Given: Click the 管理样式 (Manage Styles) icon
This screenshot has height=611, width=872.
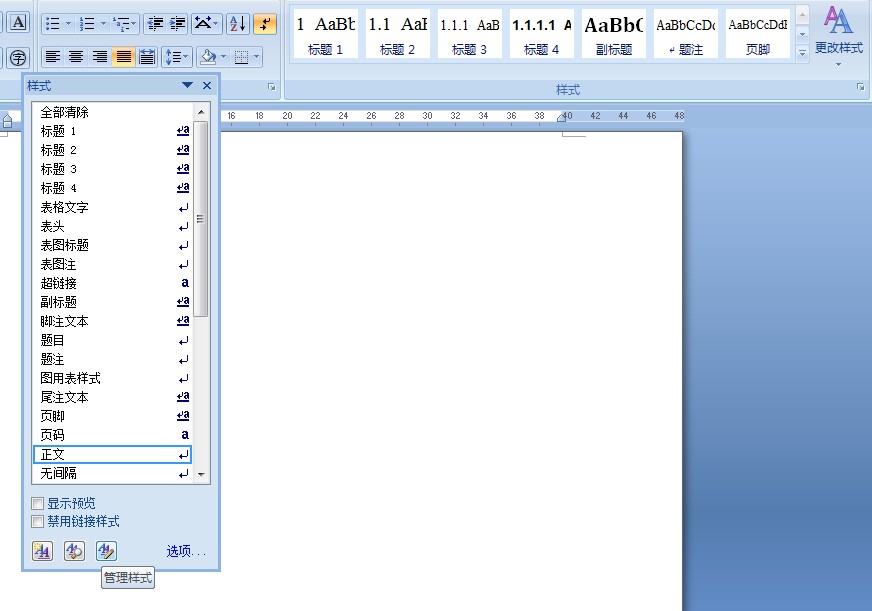Looking at the screenshot, I should 106,551.
